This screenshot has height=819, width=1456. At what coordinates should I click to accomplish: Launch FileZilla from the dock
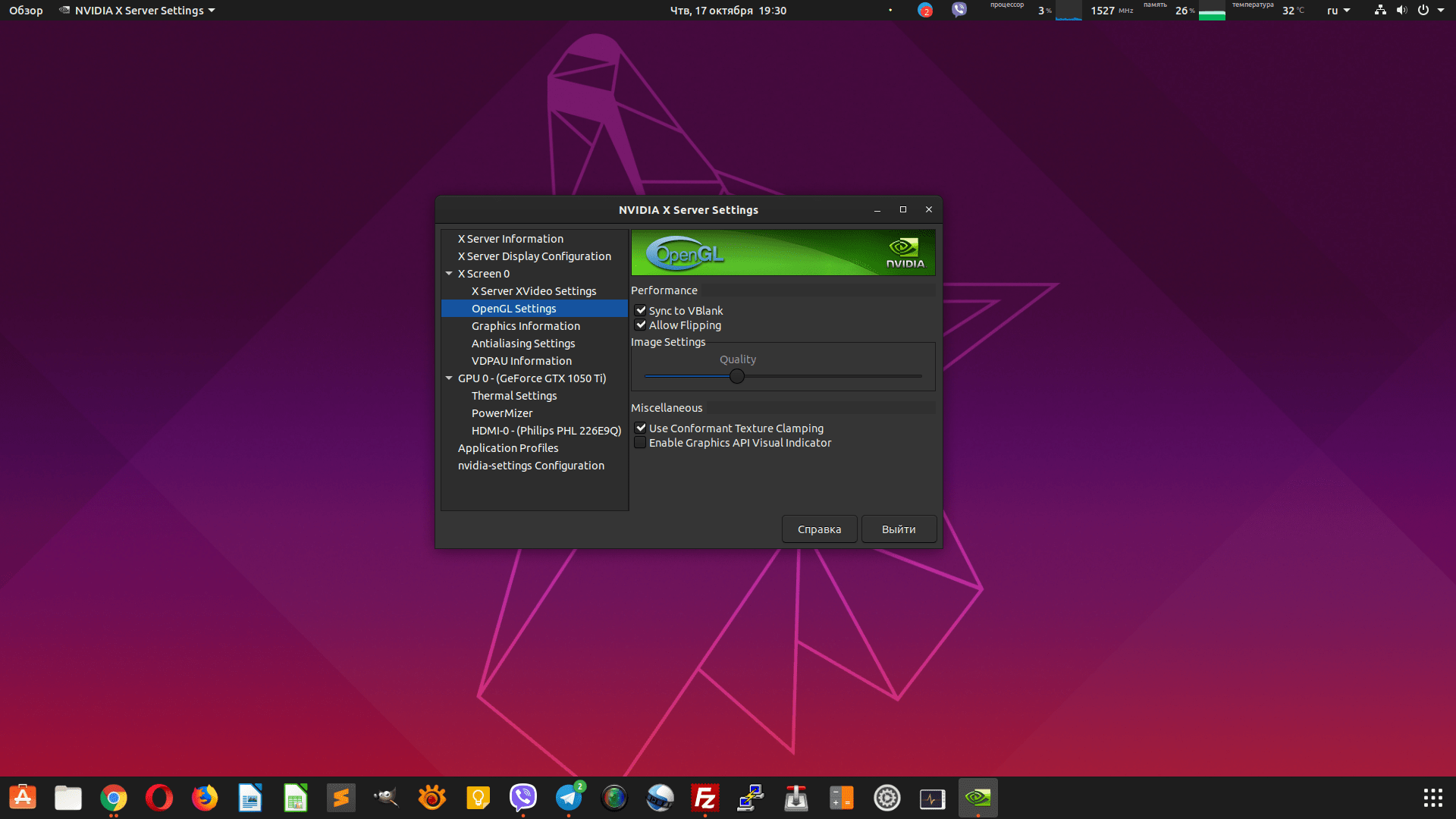click(x=705, y=798)
